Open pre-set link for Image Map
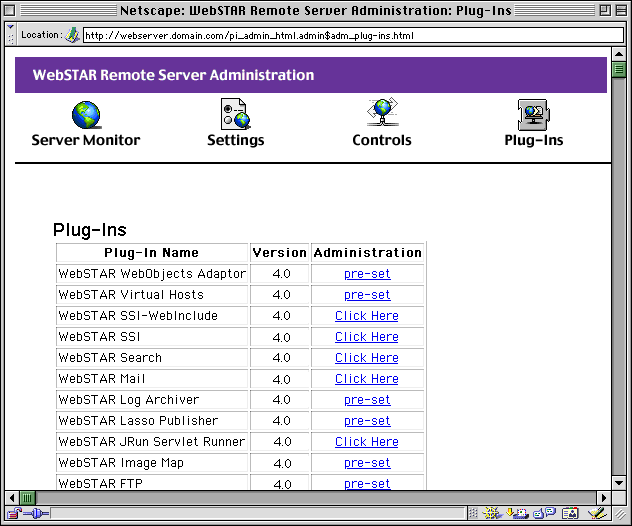 (367, 463)
